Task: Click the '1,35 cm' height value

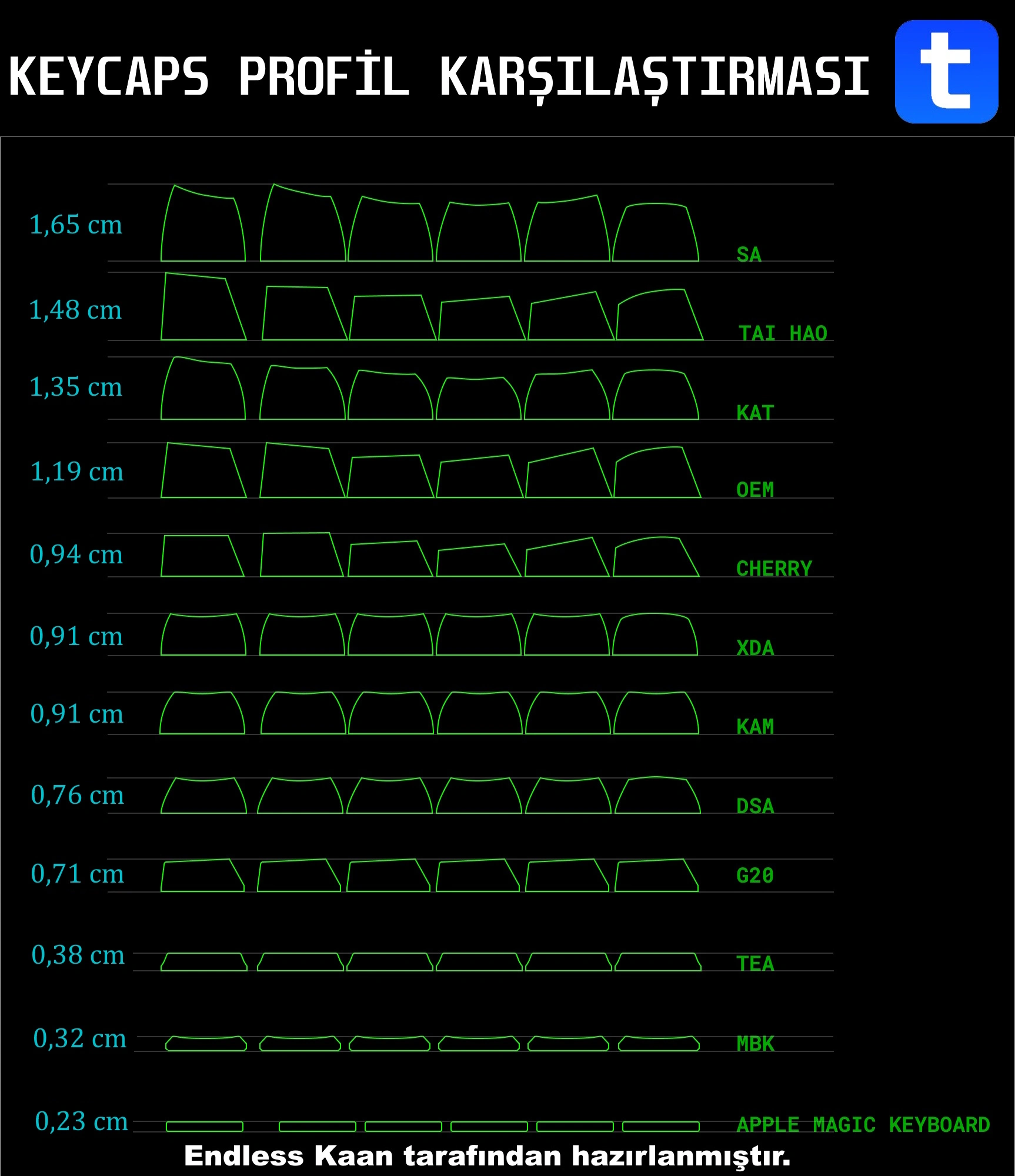Action: [x=76, y=387]
